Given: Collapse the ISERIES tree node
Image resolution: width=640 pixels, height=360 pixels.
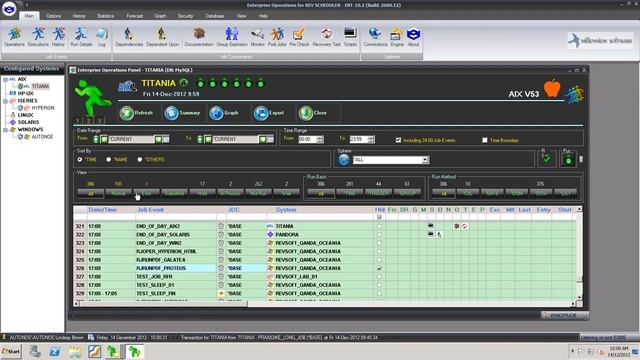Looking at the screenshot, I should [5, 101].
